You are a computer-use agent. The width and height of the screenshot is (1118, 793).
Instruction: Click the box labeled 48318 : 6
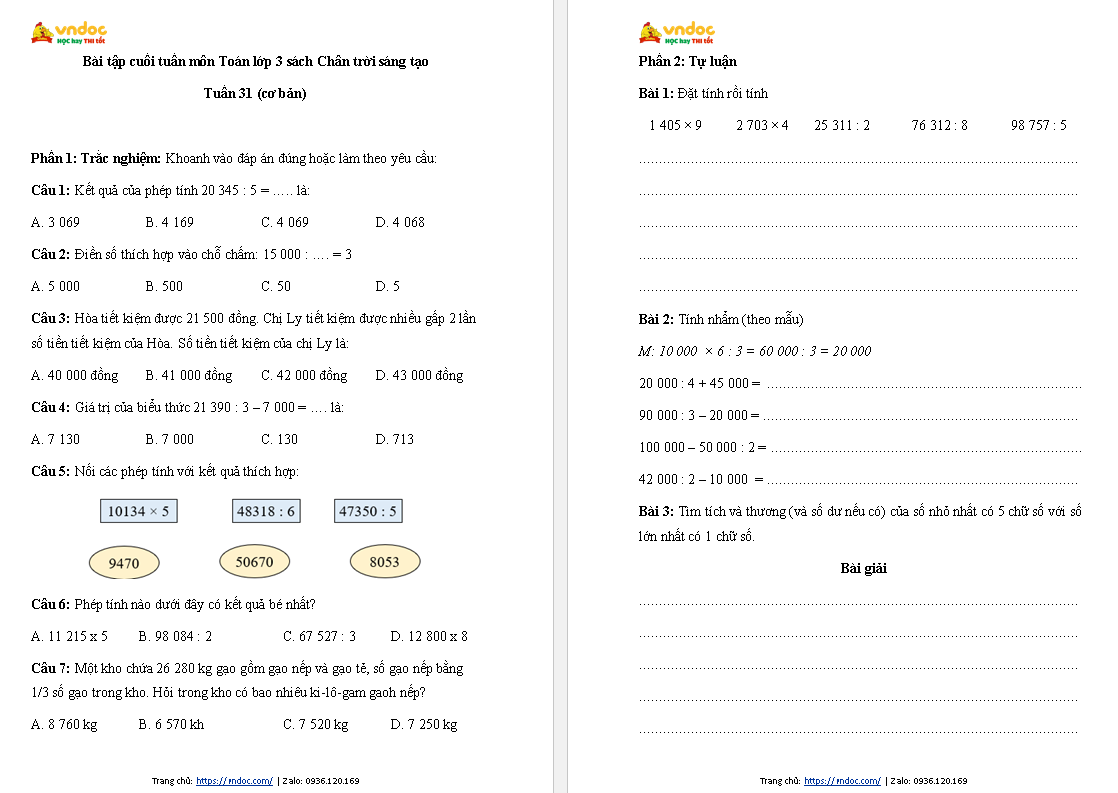point(266,511)
